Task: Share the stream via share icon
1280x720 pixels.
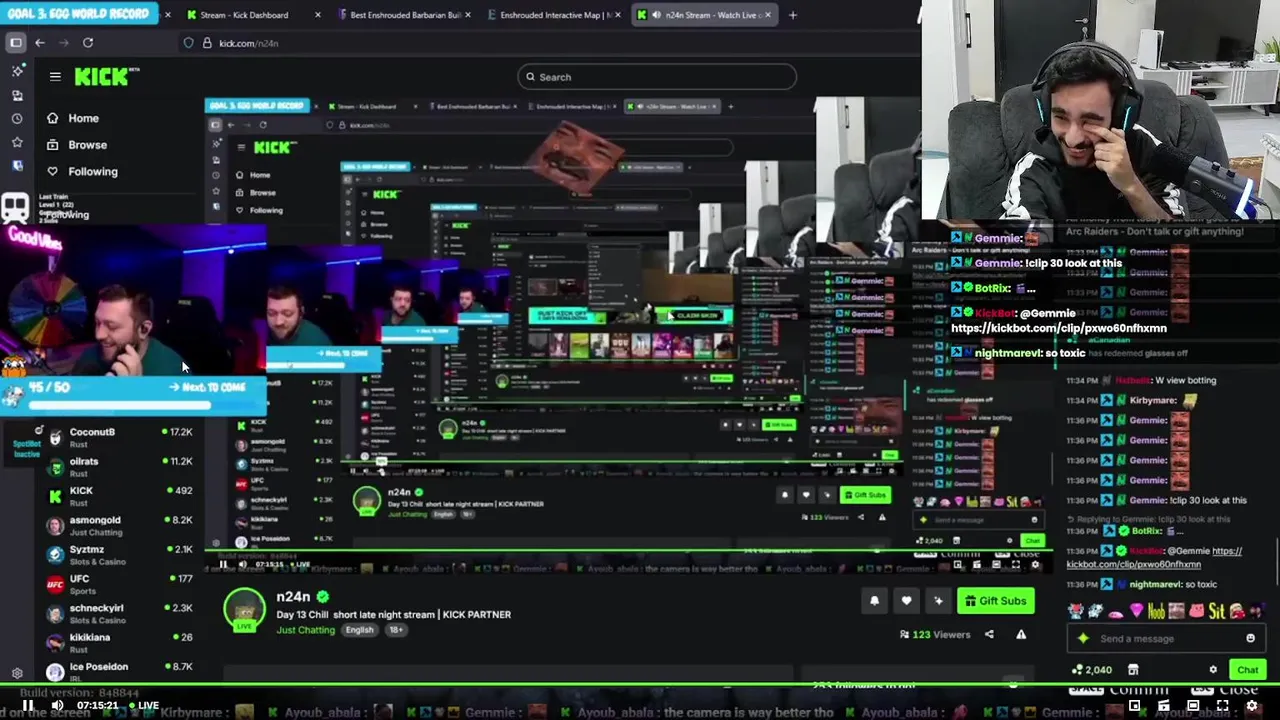Action: pyautogui.click(x=989, y=634)
